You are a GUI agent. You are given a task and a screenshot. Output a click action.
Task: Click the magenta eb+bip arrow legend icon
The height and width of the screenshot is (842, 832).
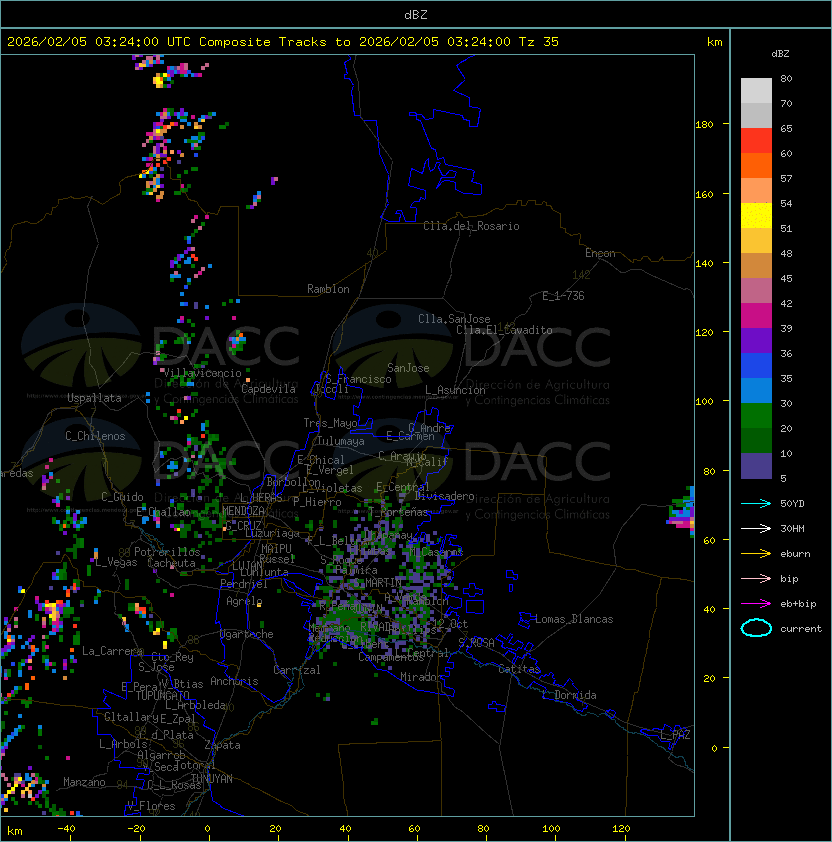click(x=756, y=604)
